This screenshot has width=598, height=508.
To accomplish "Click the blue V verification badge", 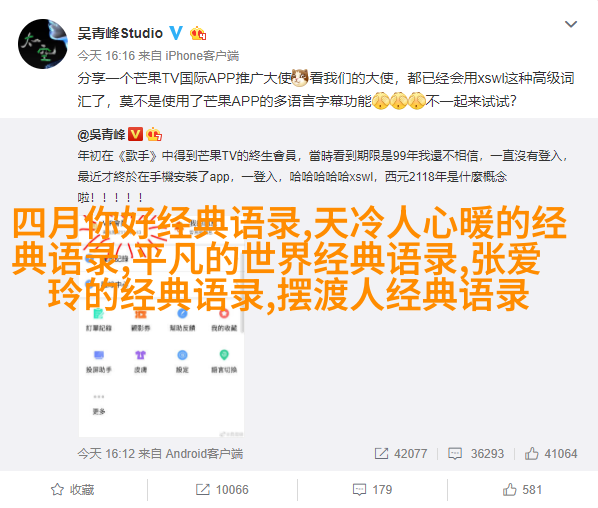I will 176,33.
